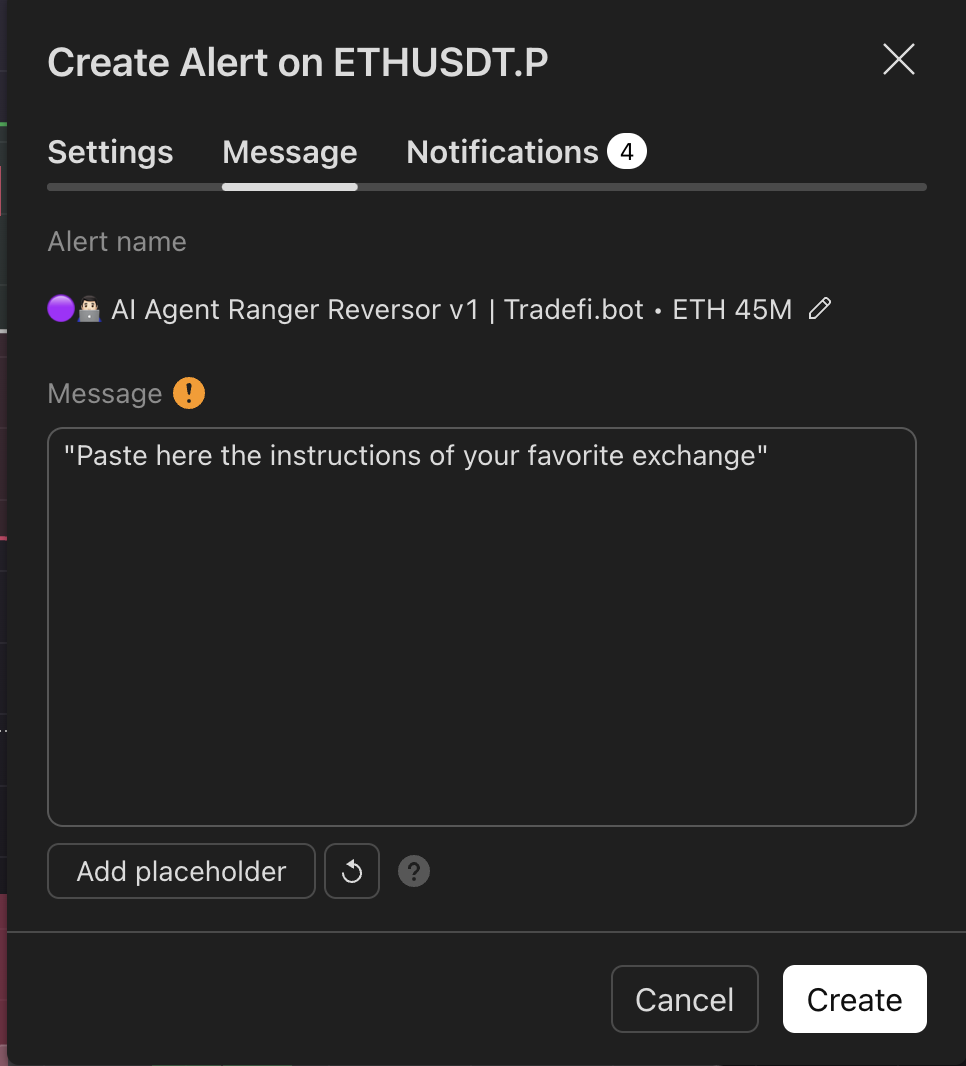Click the Notifications count badge showing 4

click(627, 151)
